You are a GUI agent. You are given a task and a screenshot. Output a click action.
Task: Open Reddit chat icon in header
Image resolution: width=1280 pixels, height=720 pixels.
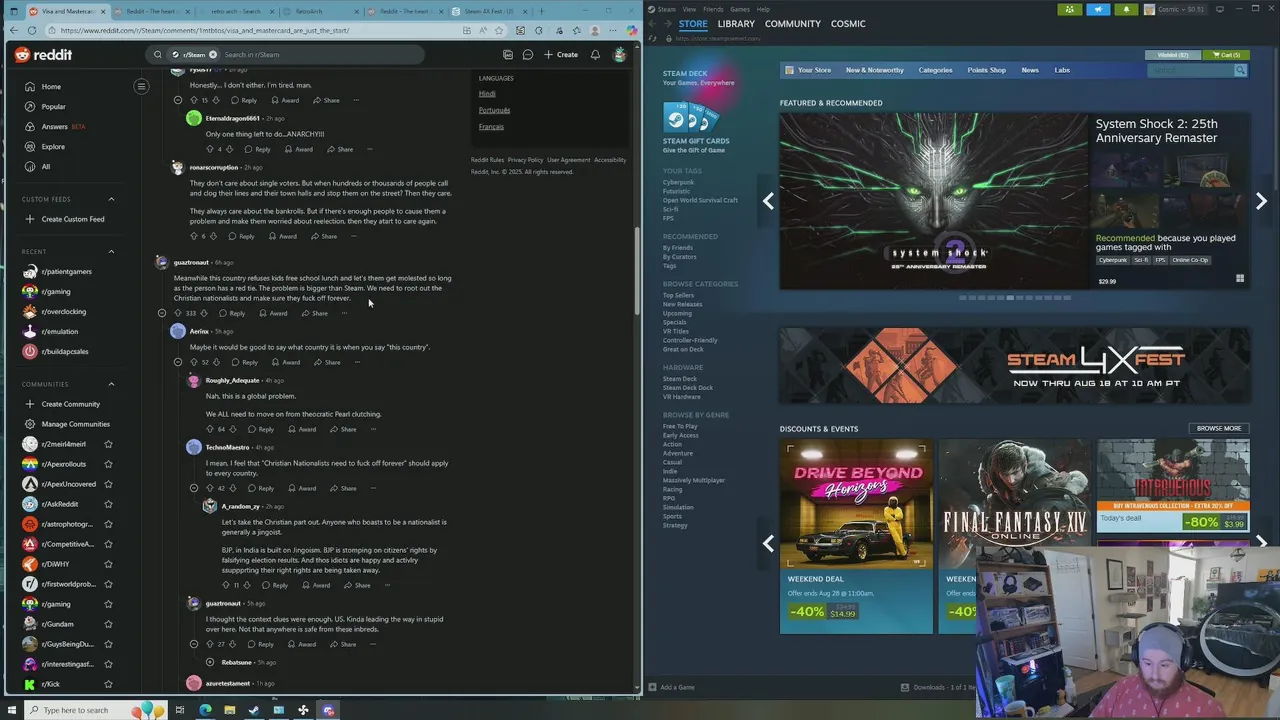pos(528,55)
